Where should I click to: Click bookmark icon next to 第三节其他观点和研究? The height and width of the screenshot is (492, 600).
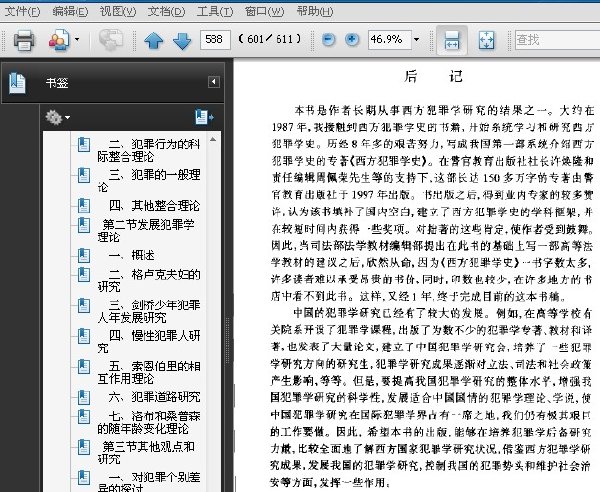(84, 446)
